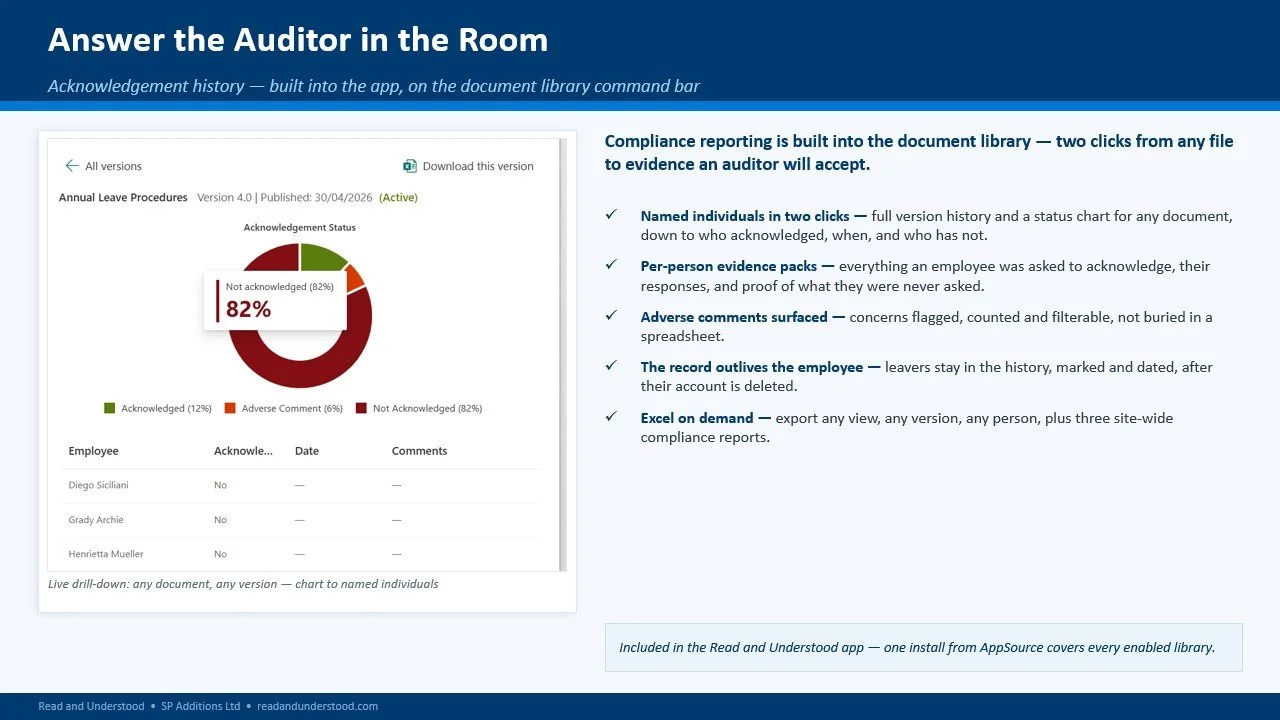This screenshot has height=720, width=1280.
Task: Select the Diego Siciliani row
Action: coord(300,485)
